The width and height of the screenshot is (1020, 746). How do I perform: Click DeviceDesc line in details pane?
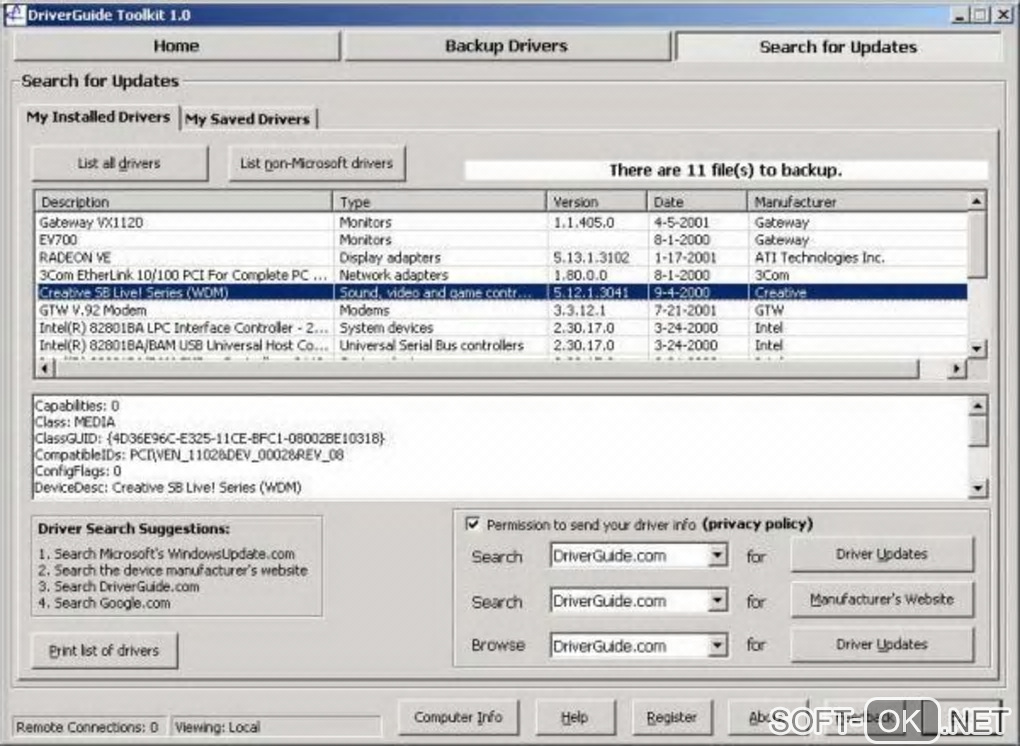(x=168, y=487)
